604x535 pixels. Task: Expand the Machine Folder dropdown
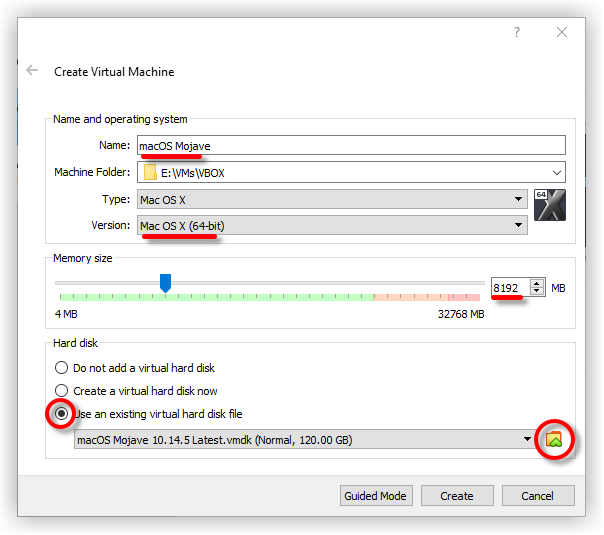click(555, 172)
